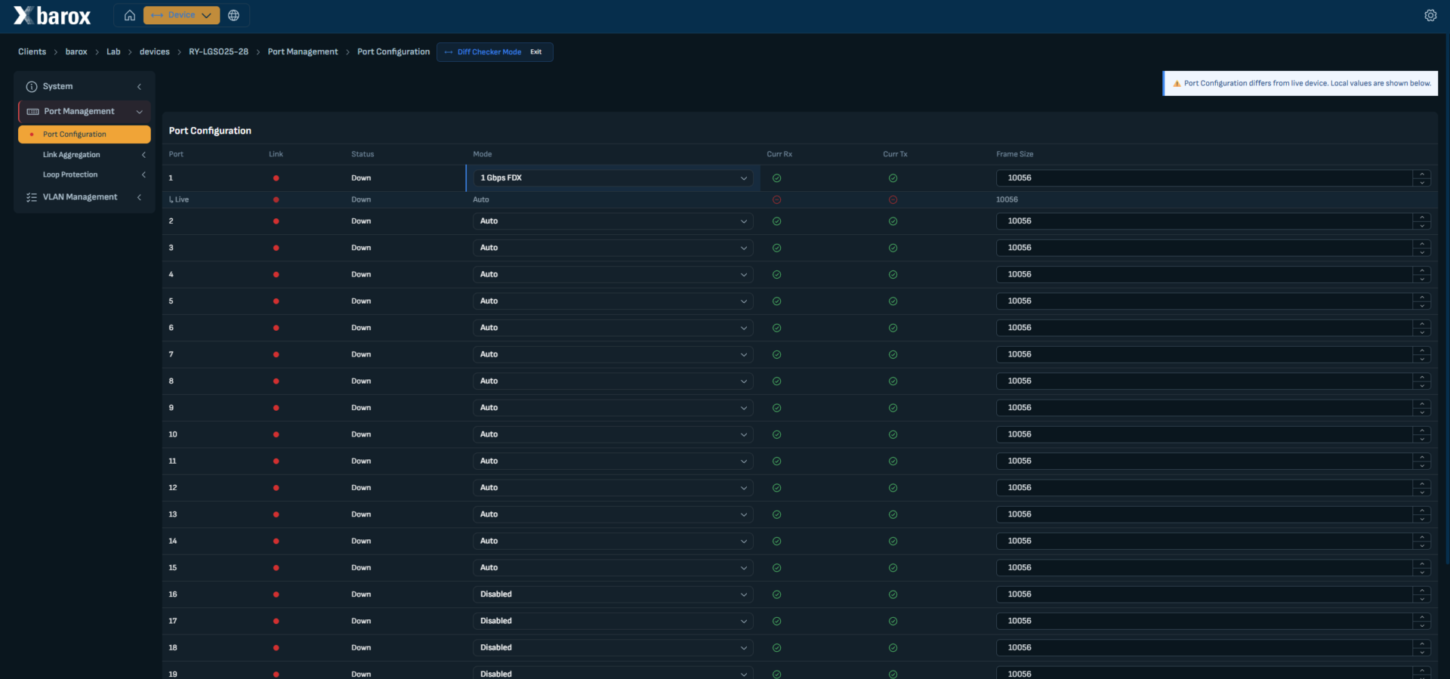The image size is (1450, 679).
Task: Click the home icon in top bar
Action: 130,15
